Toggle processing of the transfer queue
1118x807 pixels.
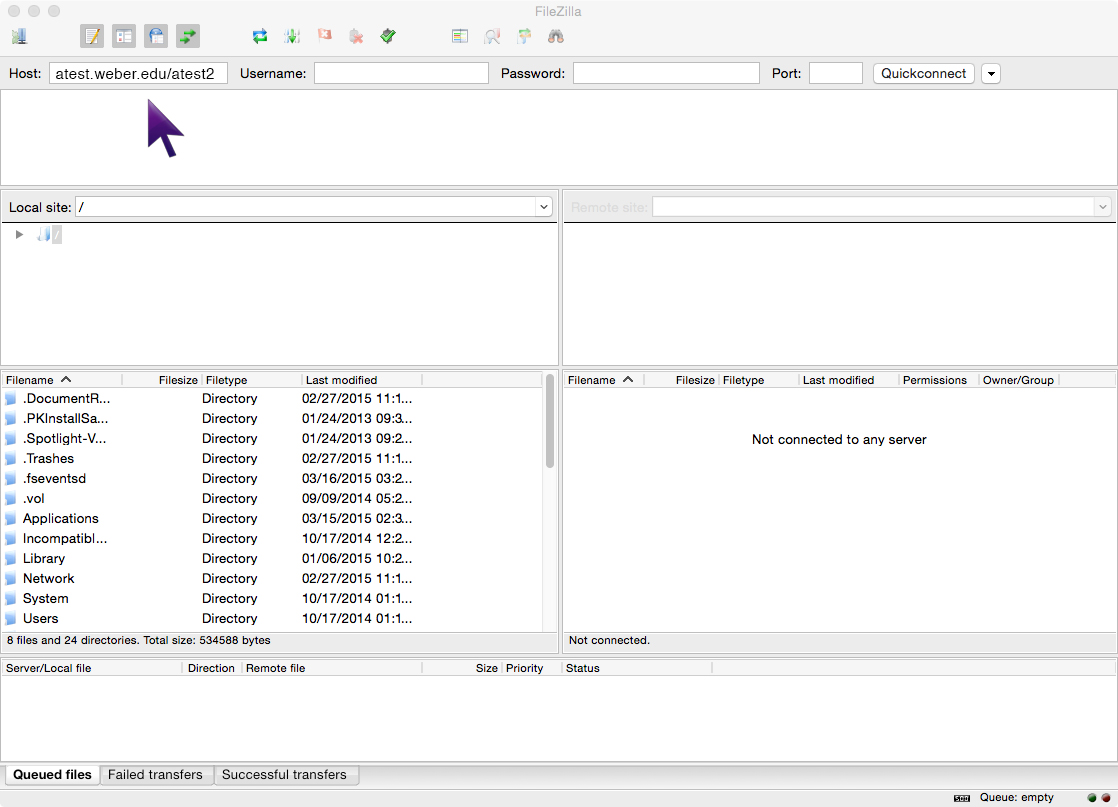(292, 37)
